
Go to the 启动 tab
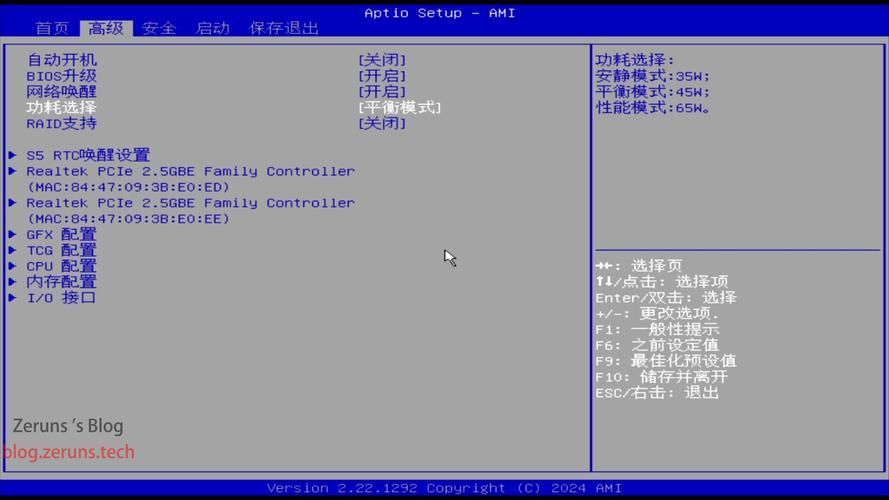212,28
